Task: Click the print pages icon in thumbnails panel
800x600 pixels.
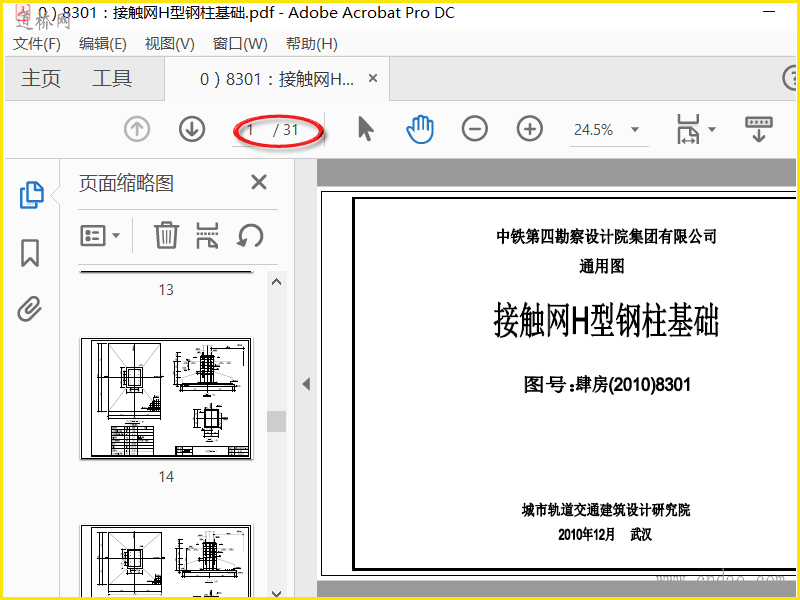Action: 207,236
